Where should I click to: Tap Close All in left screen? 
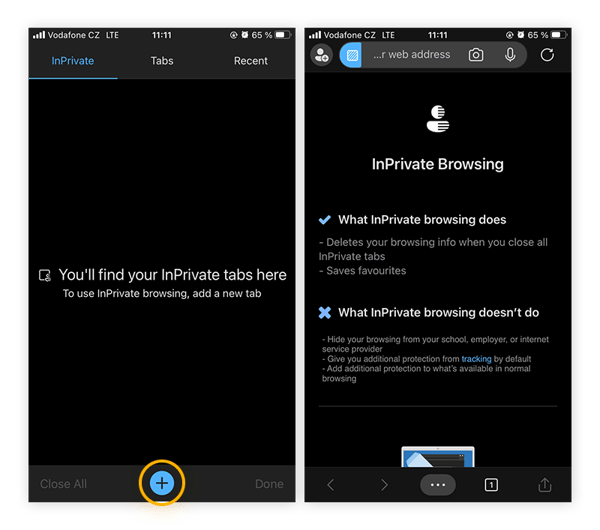click(64, 484)
